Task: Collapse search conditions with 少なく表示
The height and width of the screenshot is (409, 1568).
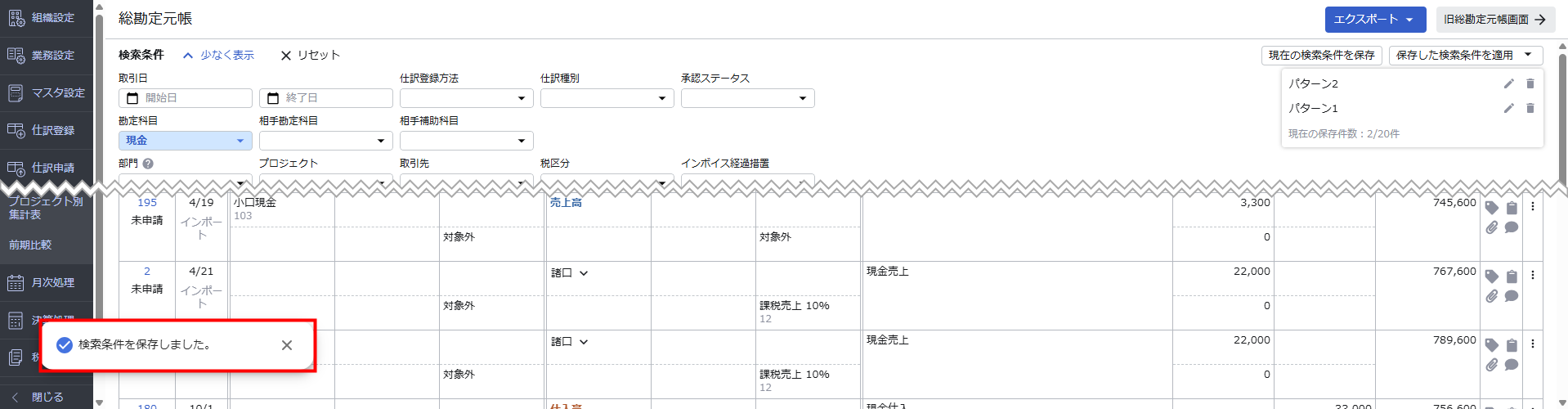Action: click(x=218, y=55)
